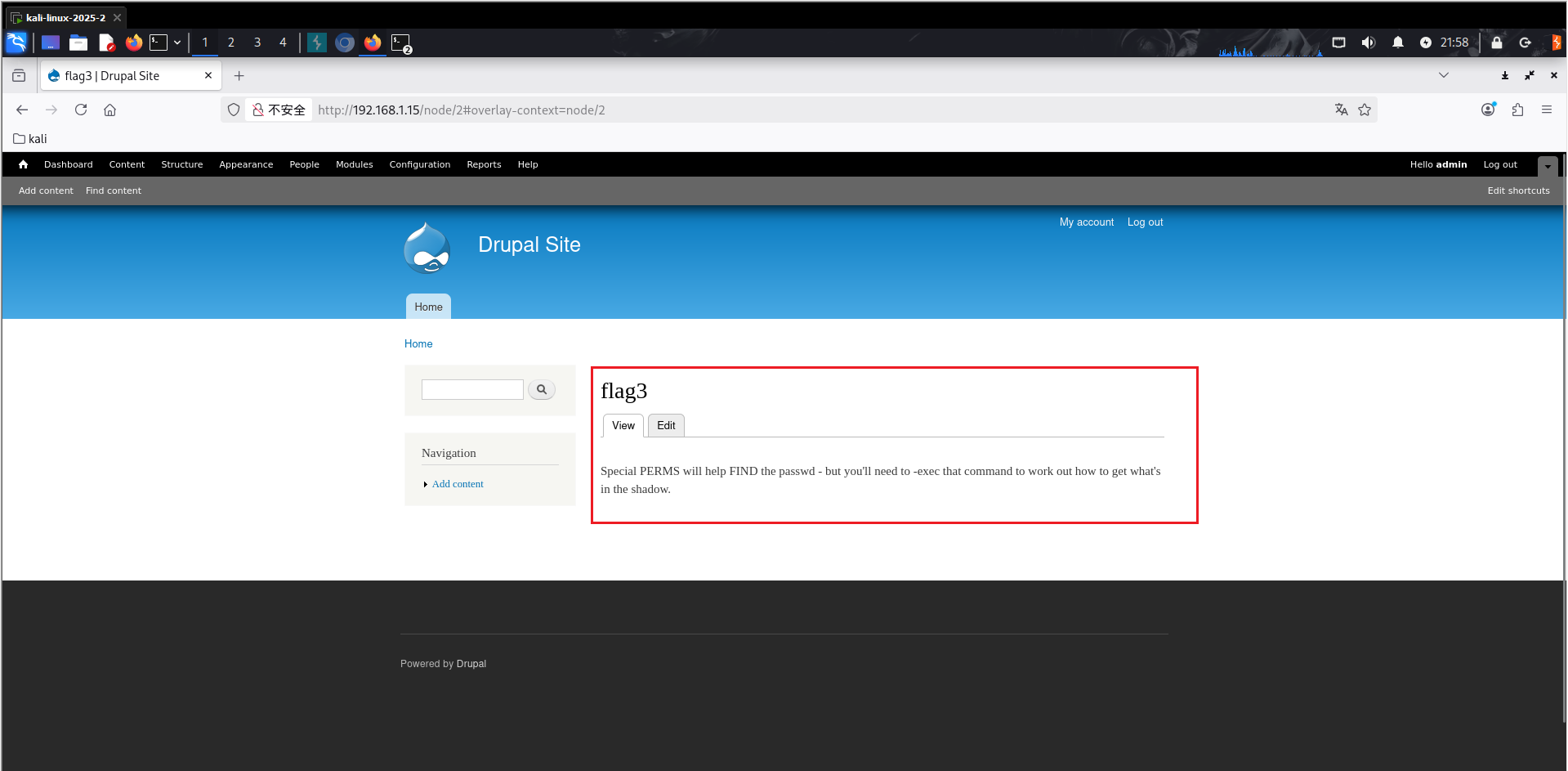
Task: Open the system volume control
Action: (x=1368, y=43)
